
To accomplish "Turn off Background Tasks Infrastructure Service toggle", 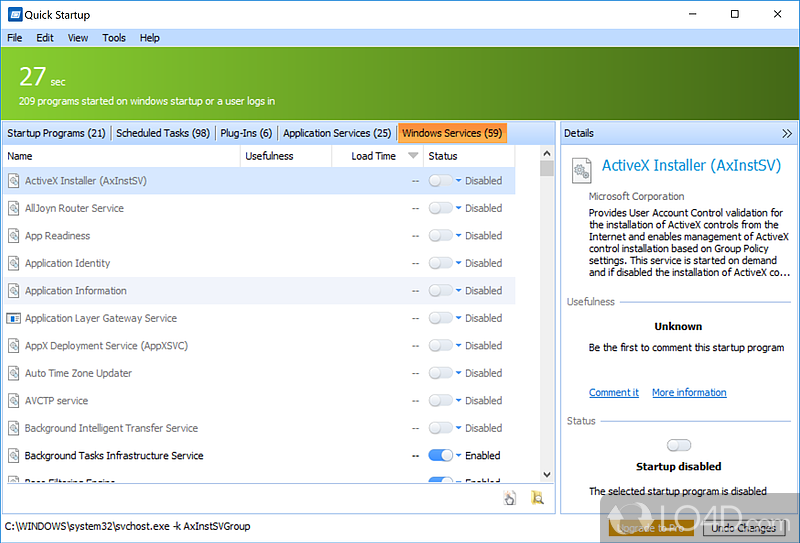I will coord(440,456).
